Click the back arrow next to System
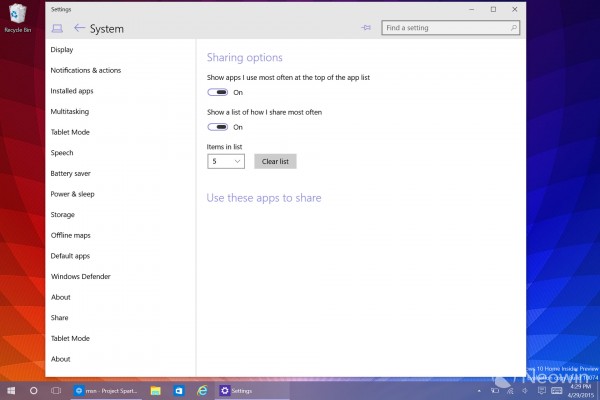 (79, 29)
